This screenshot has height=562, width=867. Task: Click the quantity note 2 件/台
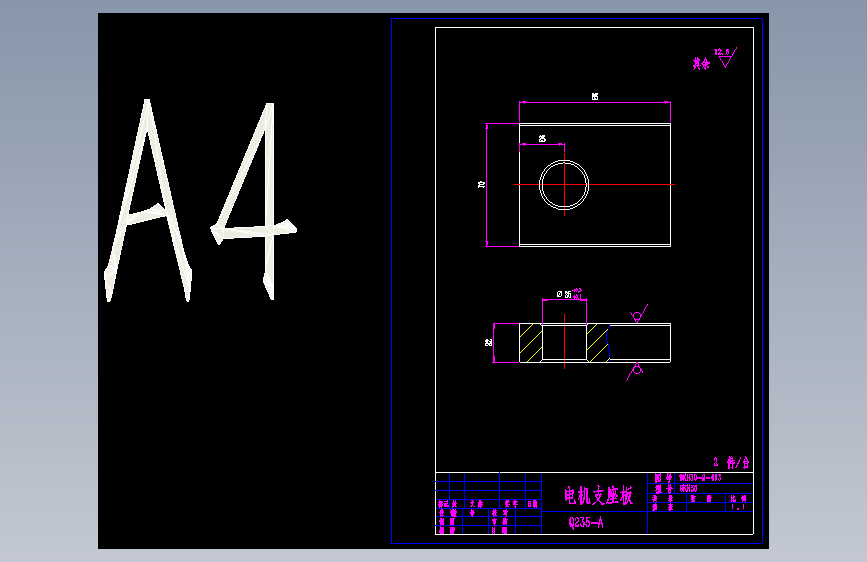(731, 462)
